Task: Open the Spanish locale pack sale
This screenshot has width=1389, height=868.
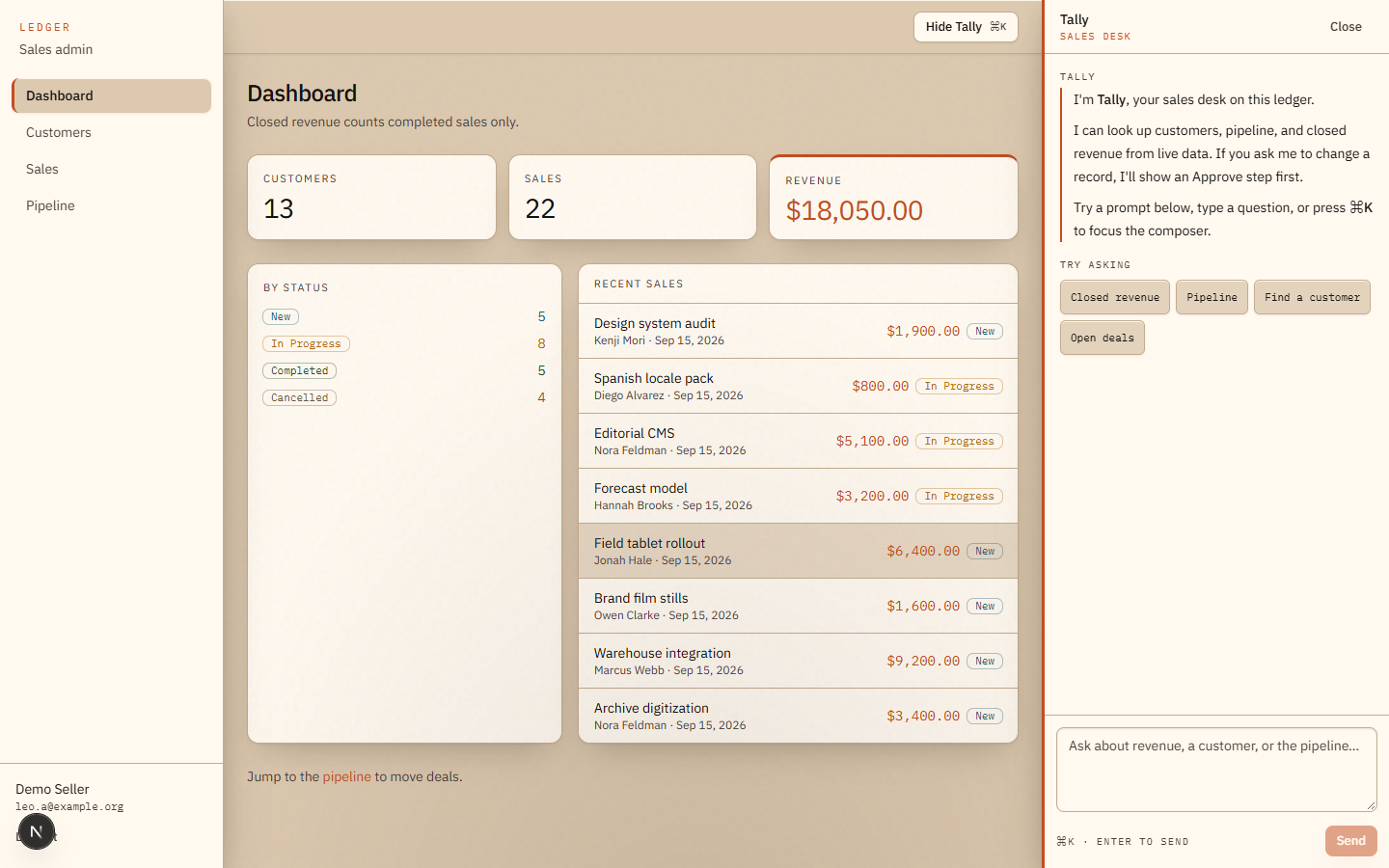Action: (798, 386)
